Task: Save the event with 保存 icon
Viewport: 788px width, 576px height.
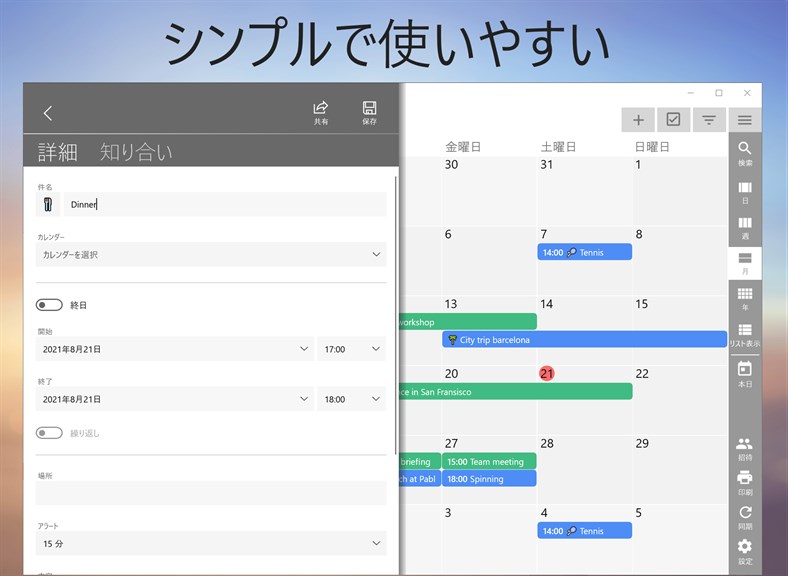Action: 369,113
